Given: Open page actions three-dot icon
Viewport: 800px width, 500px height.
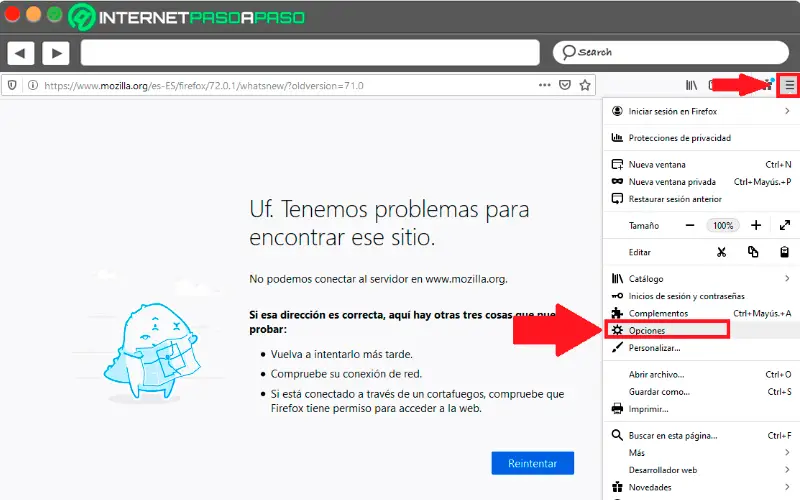Looking at the screenshot, I should point(544,85).
